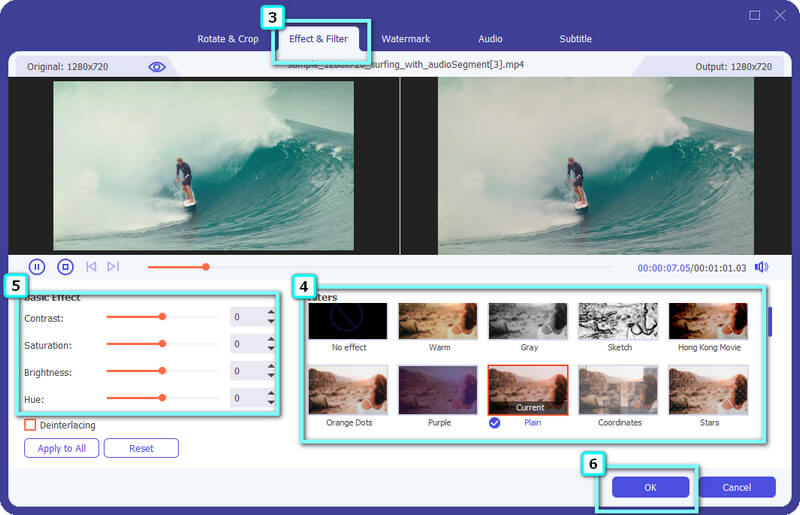Click the Cancel button
800x515 pixels.
tap(737, 487)
